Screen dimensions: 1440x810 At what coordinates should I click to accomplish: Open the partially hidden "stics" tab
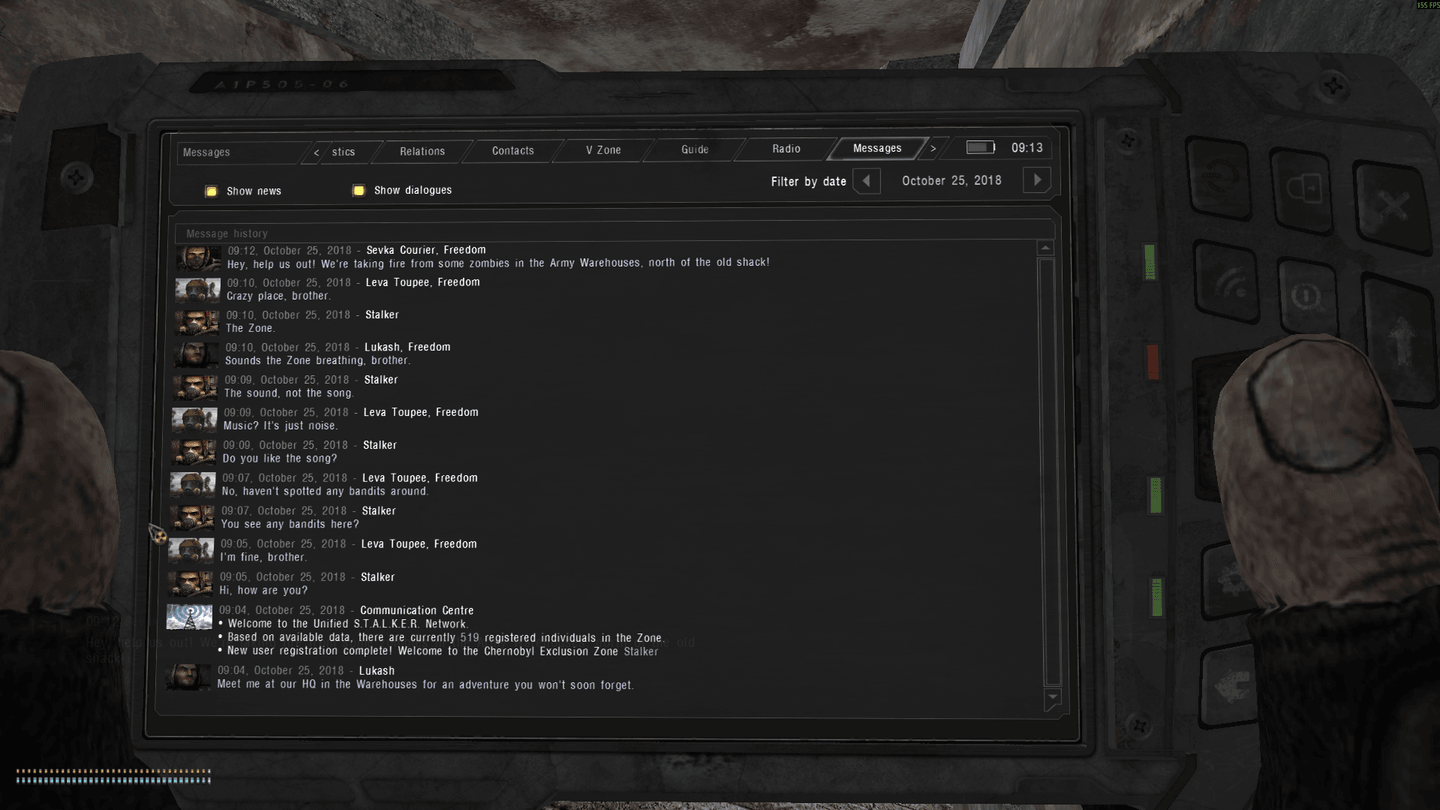tap(344, 152)
